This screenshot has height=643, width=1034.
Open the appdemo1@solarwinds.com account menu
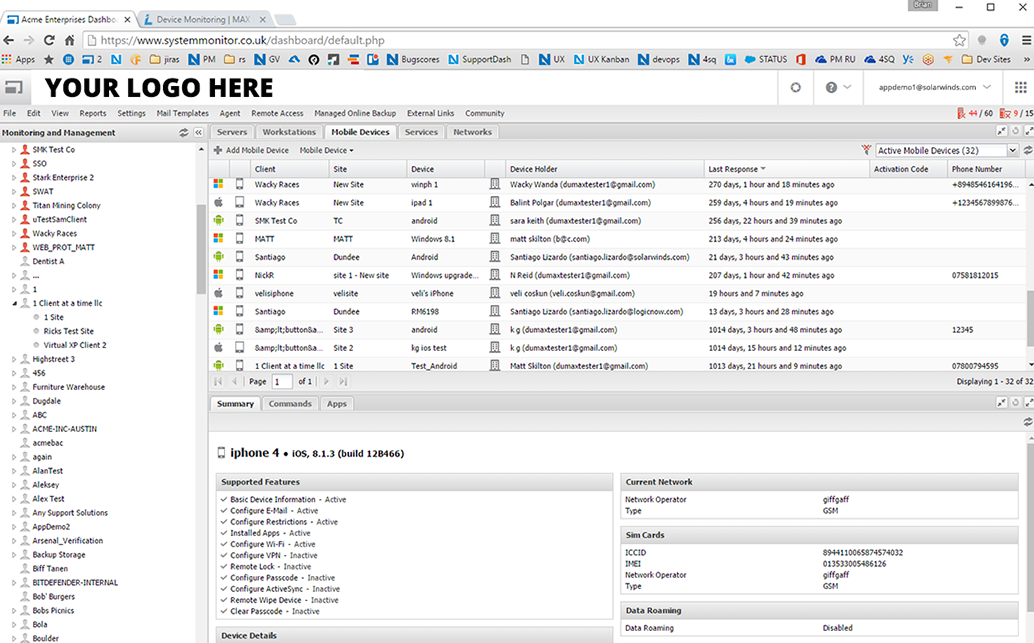(934, 87)
